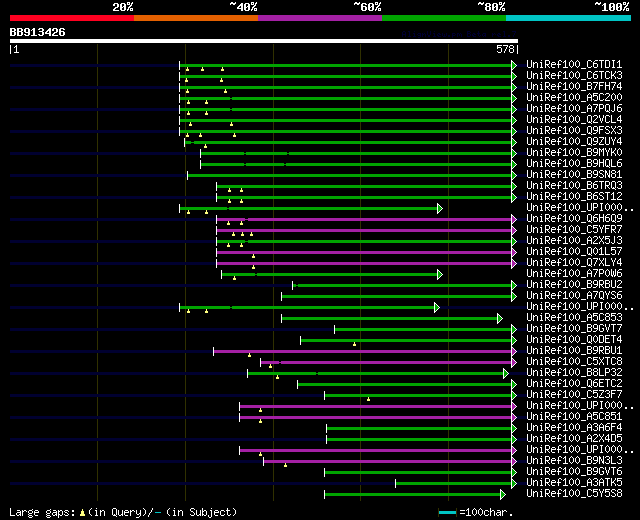Click the UniRef100_B9RBU1 hit name
Image resolution: width=640 pixels, height=520 pixels.
[x=574, y=351]
